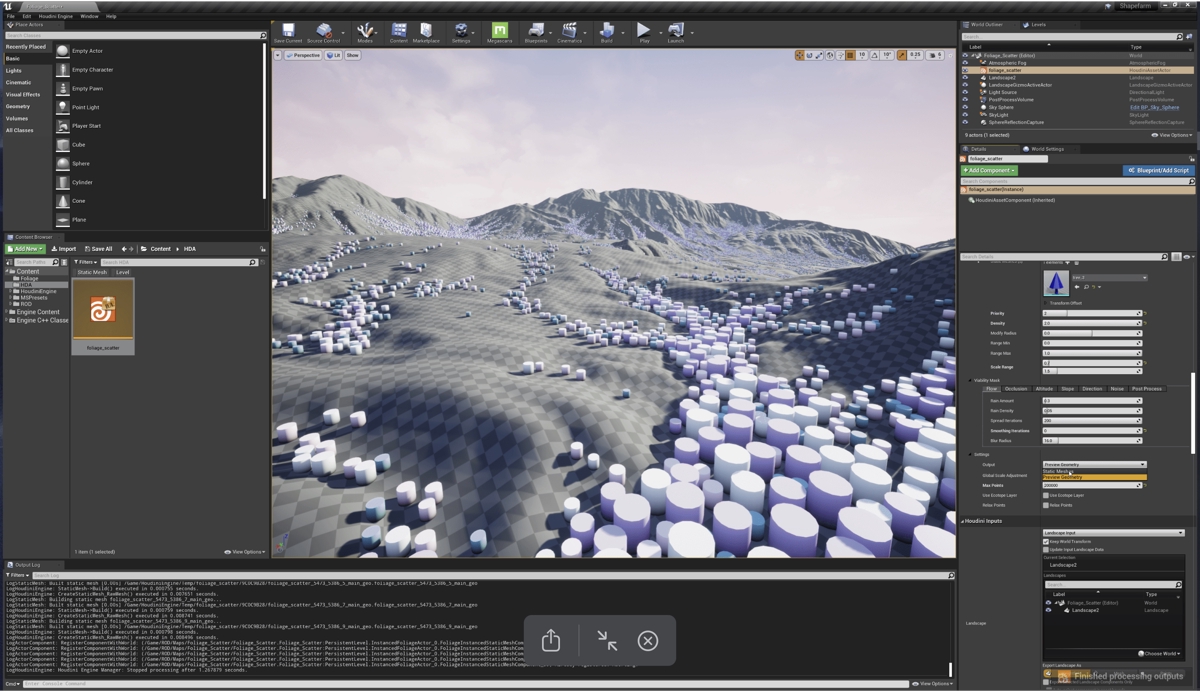Image resolution: width=1200 pixels, height=692 pixels.
Task: Click the collapse arrows icon in overlay
Action: 607,641
